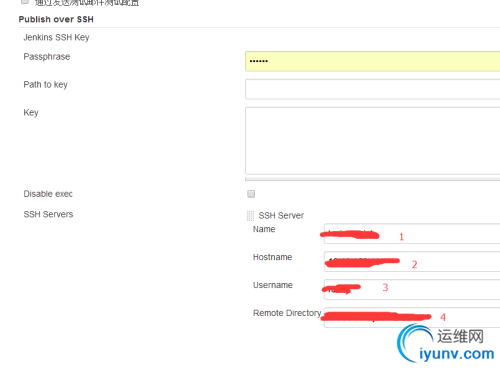This screenshot has width=500, height=370.
Task: Click the iyunv.com watermark logo
Action: tap(446, 344)
